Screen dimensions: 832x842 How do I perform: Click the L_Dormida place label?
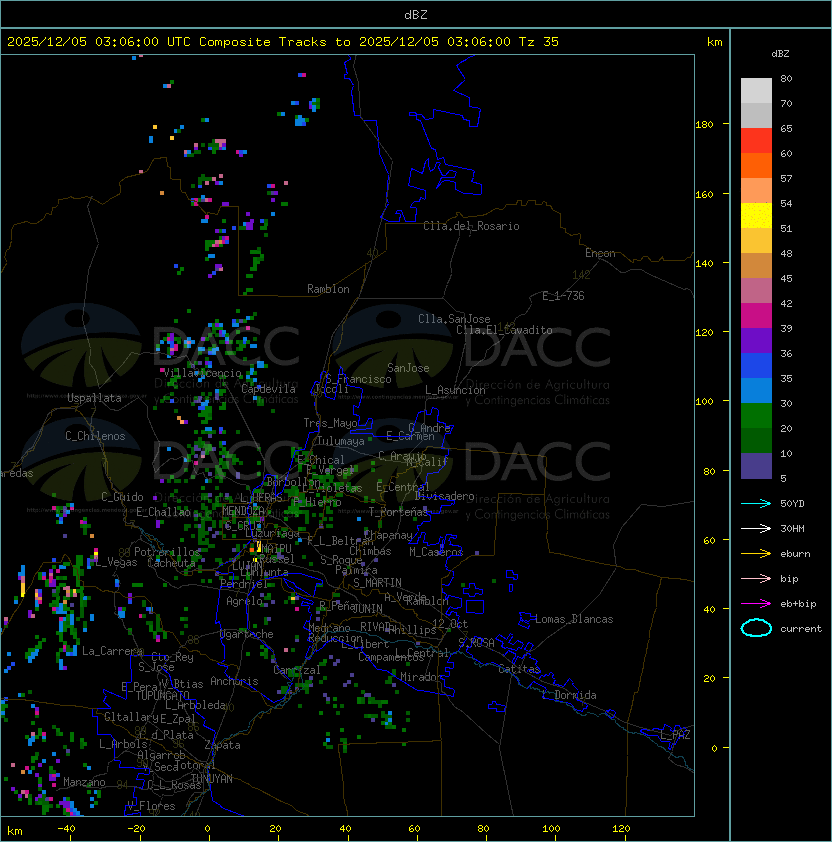(569, 695)
